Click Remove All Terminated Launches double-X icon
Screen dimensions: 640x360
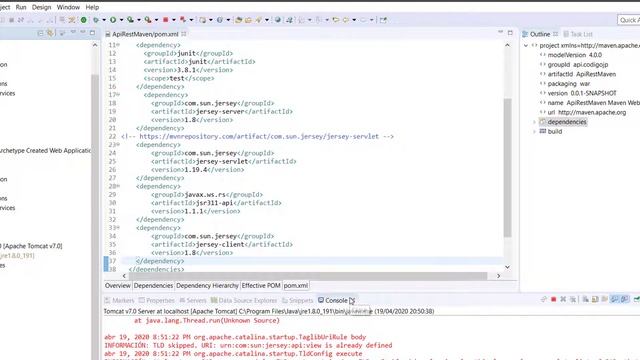[573, 300]
